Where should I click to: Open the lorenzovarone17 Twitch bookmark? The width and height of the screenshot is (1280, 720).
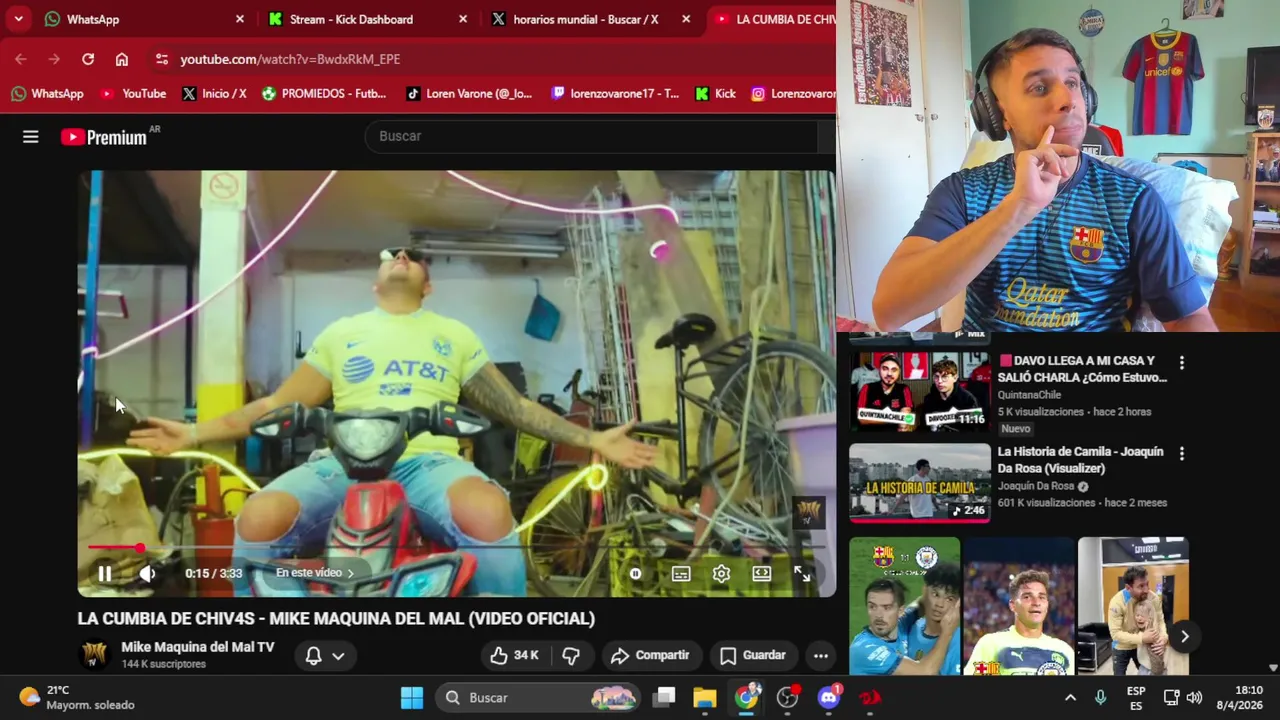click(615, 93)
